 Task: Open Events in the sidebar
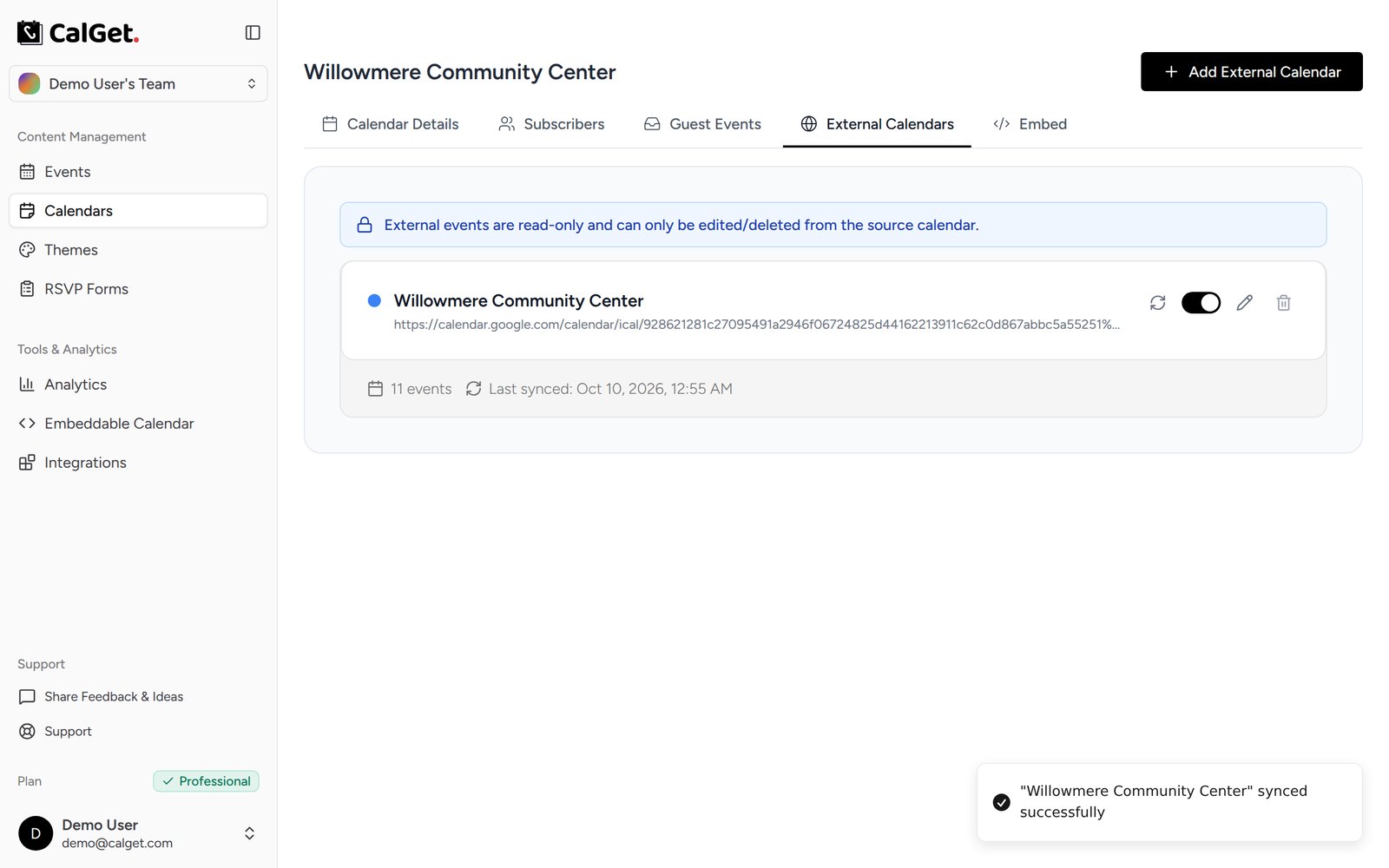coord(138,172)
